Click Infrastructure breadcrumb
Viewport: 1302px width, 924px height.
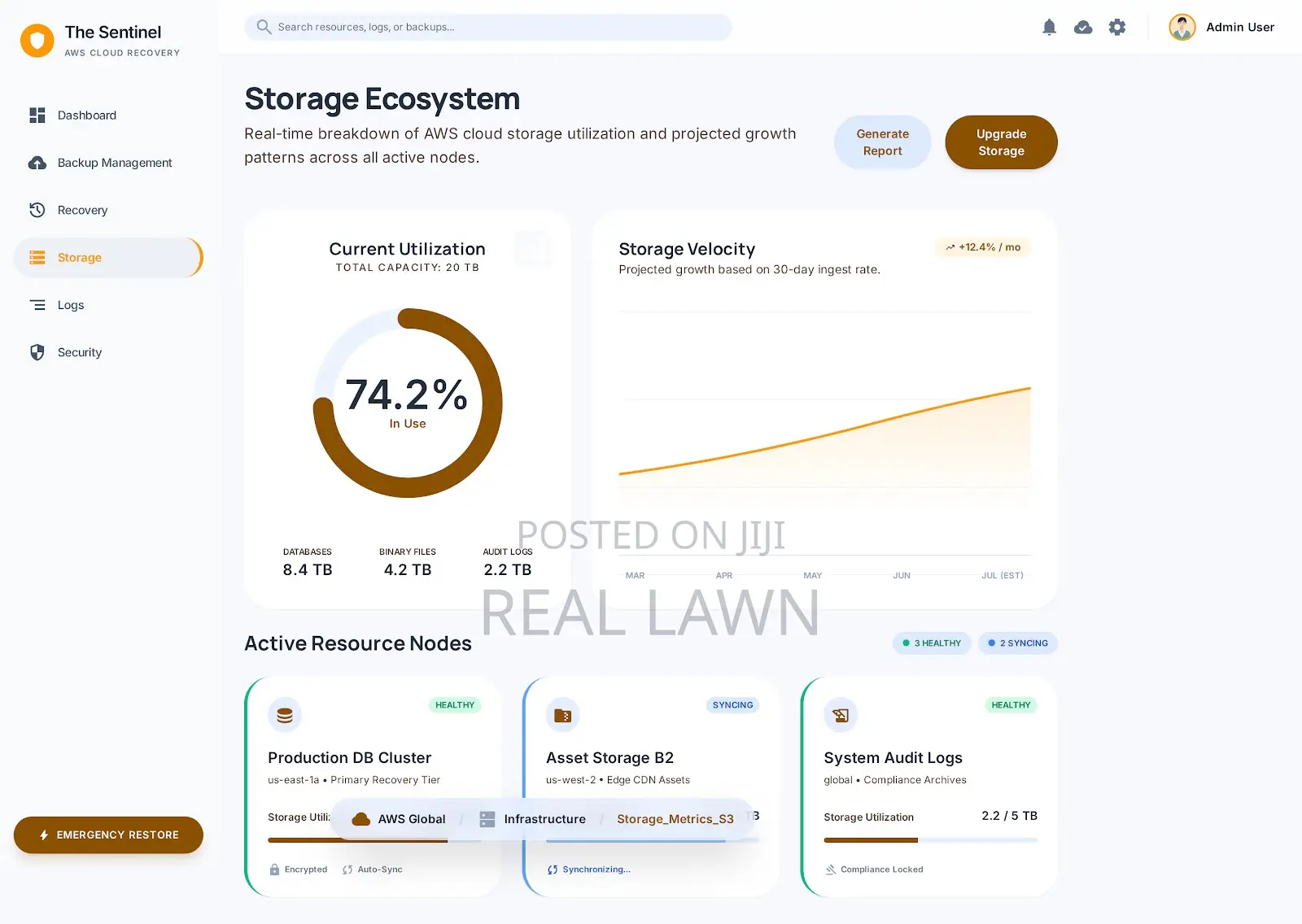click(x=533, y=819)
